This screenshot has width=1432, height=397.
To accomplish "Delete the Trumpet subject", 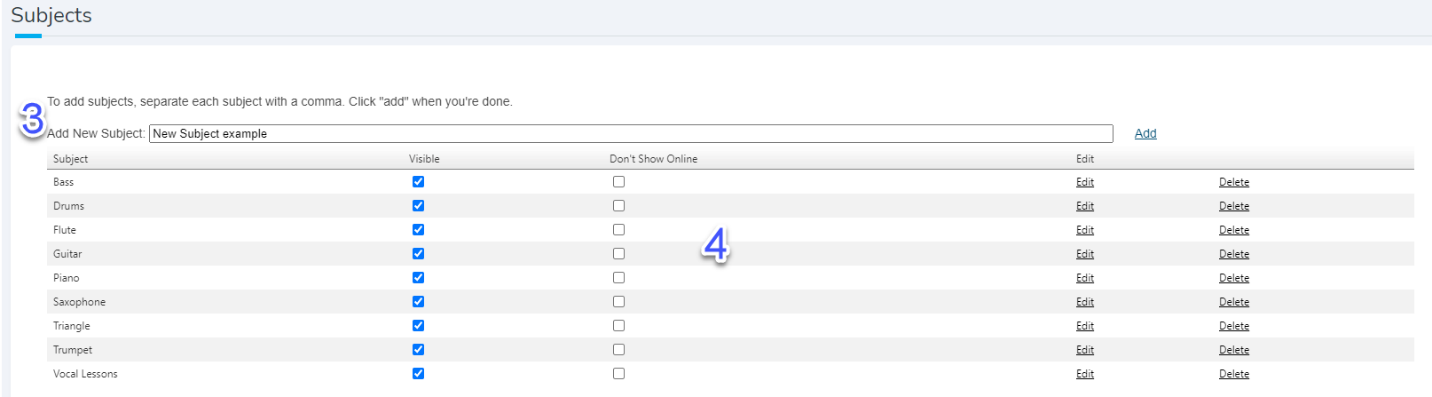I will point(1234,350).
